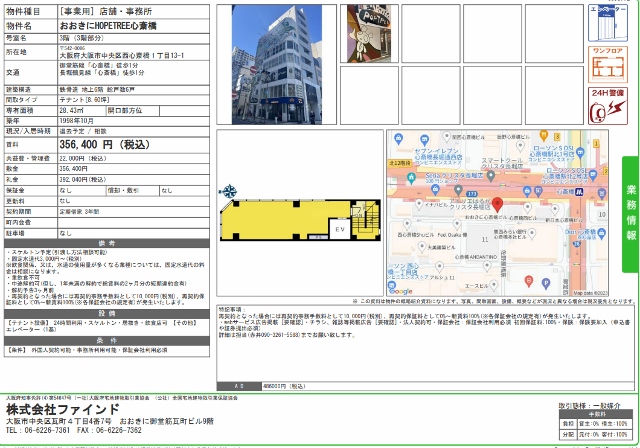Click the 条件 section header
This screenshot has width=640, height=448.
106,339
